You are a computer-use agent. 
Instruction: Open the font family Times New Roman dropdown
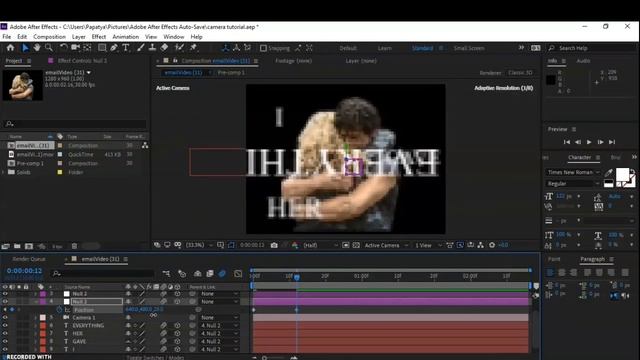573,172
